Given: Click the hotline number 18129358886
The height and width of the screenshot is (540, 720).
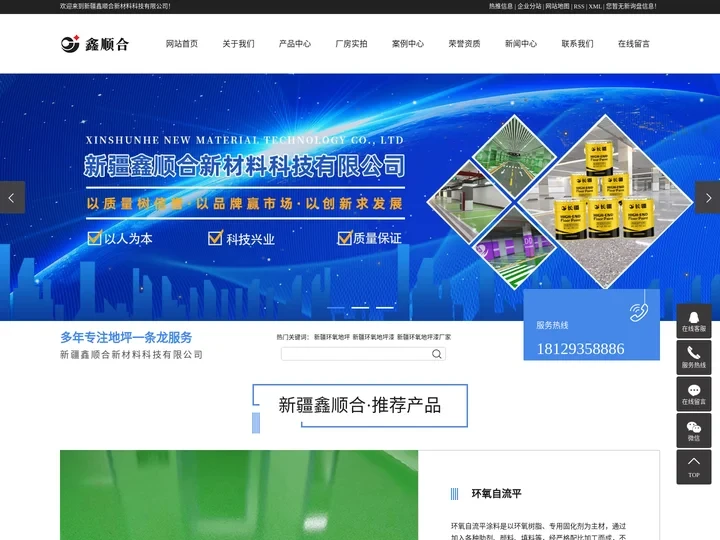Looking at the screenshot, I should coord(580,349).
